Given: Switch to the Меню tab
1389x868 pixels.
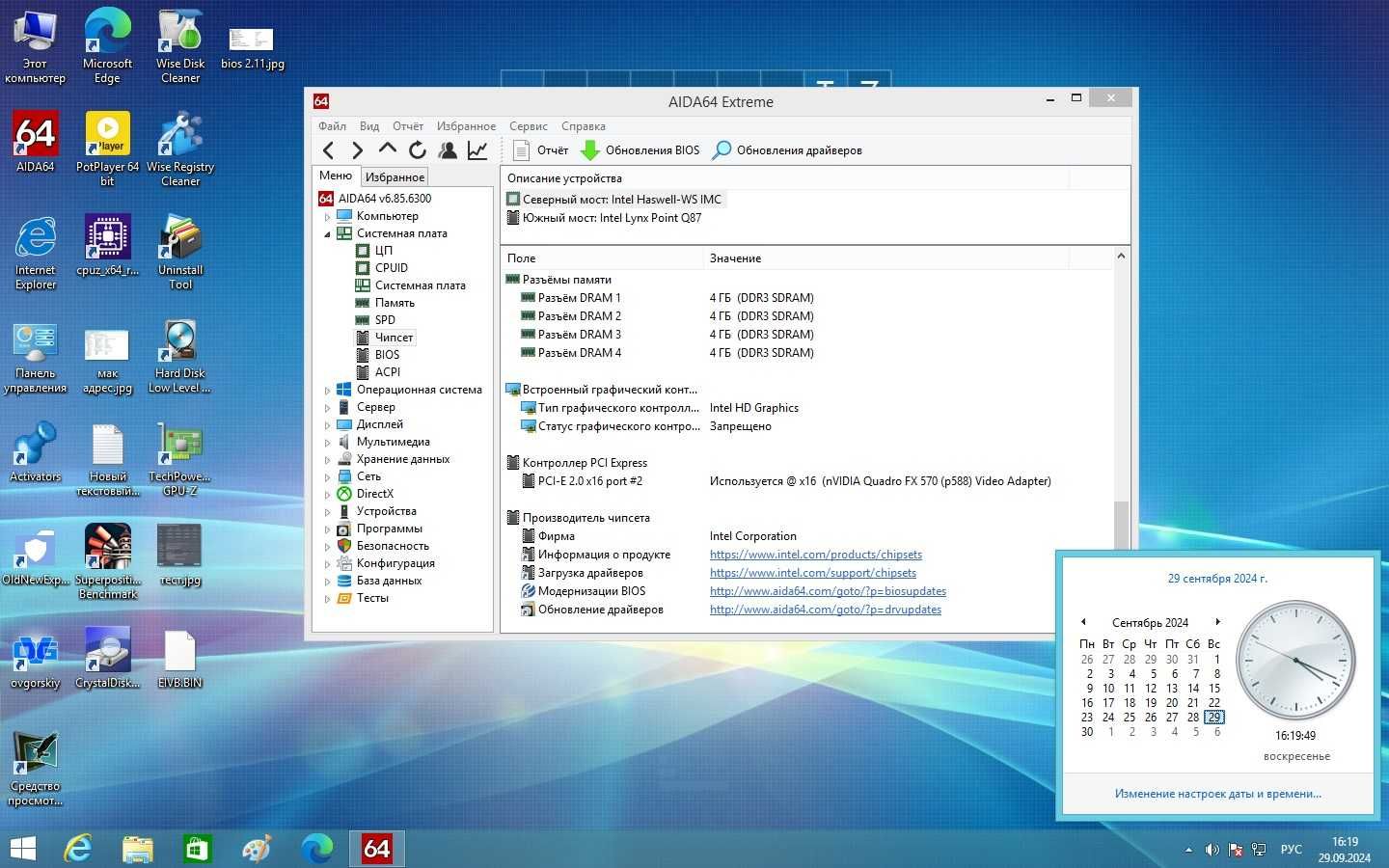Looking at the screenshot, I should (336, 176).
